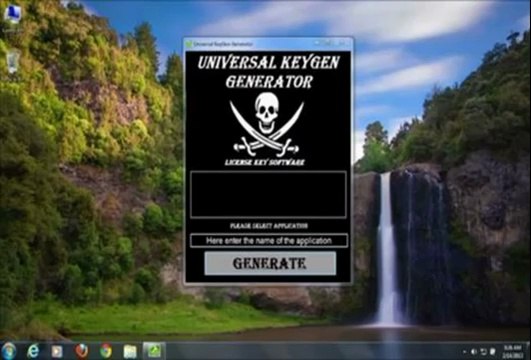Select the active keygen taskbar button
This screenshot has height=360, width=531.
(x=154, y=351)
